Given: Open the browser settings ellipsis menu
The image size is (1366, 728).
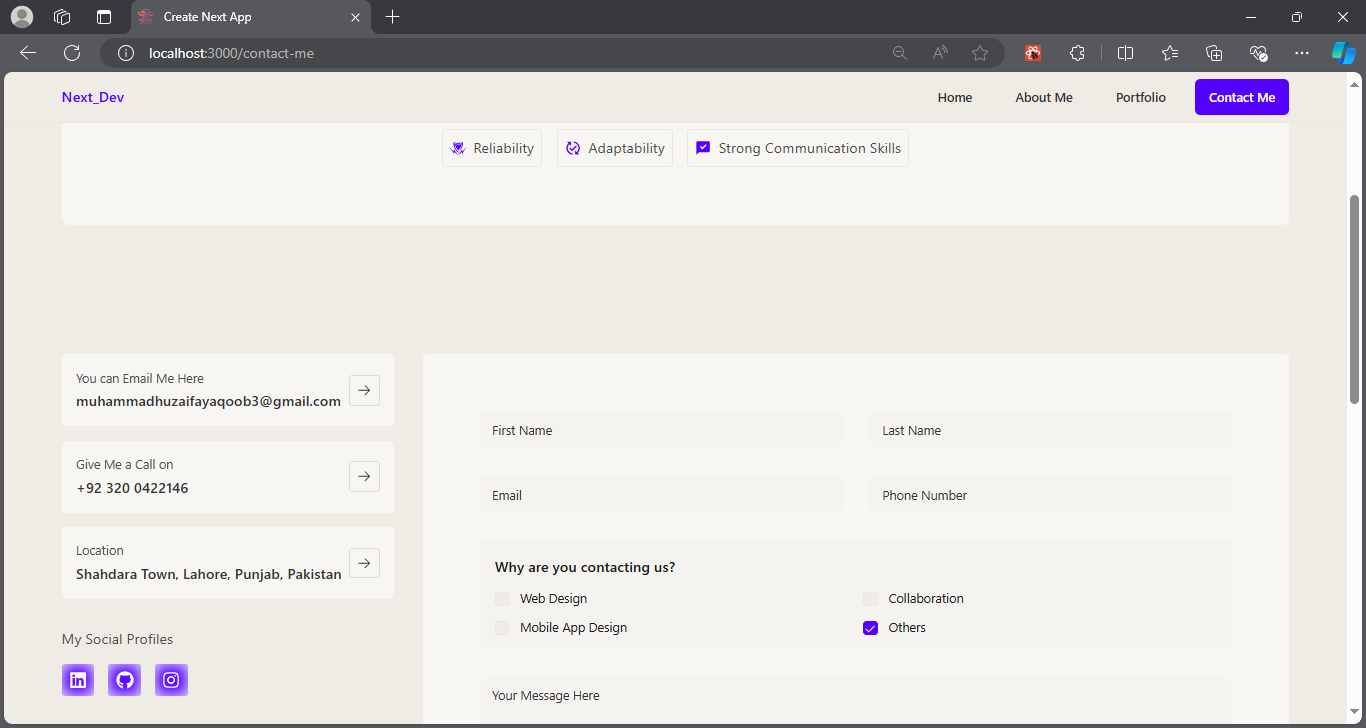Looking at the screenshot, I should (1301, 53).
